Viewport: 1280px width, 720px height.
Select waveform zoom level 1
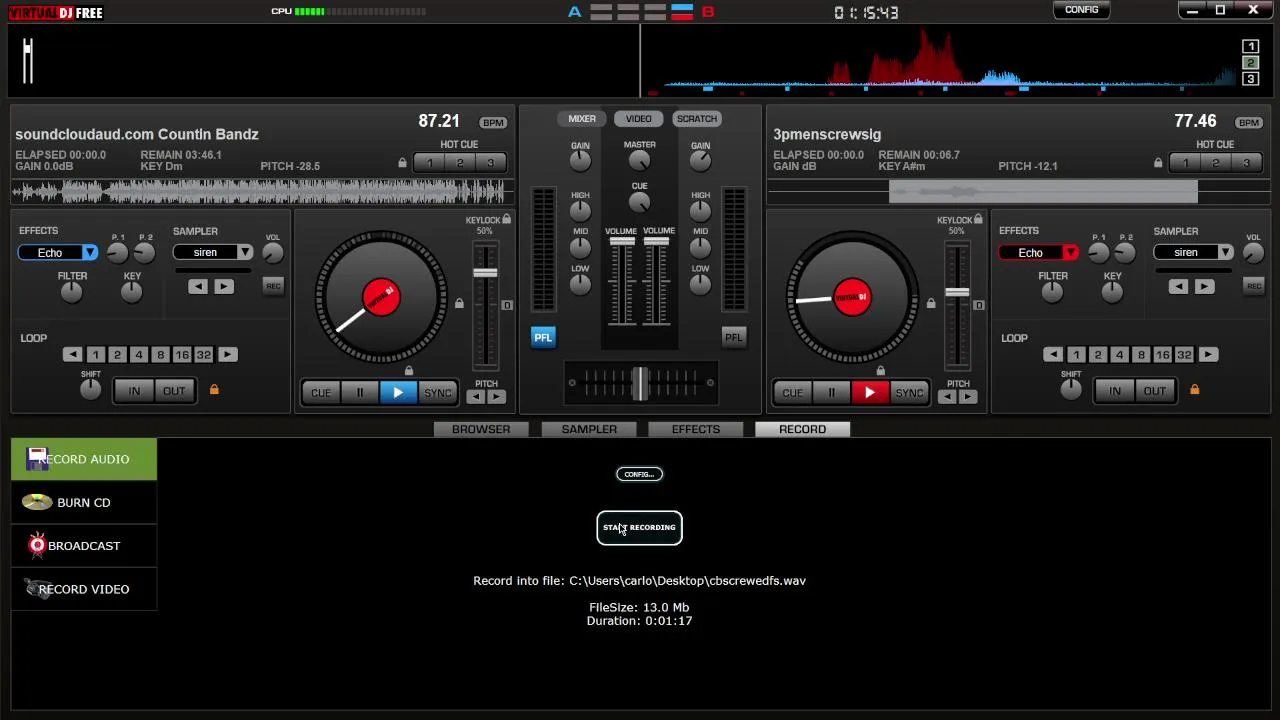[x=1250, y=47]
